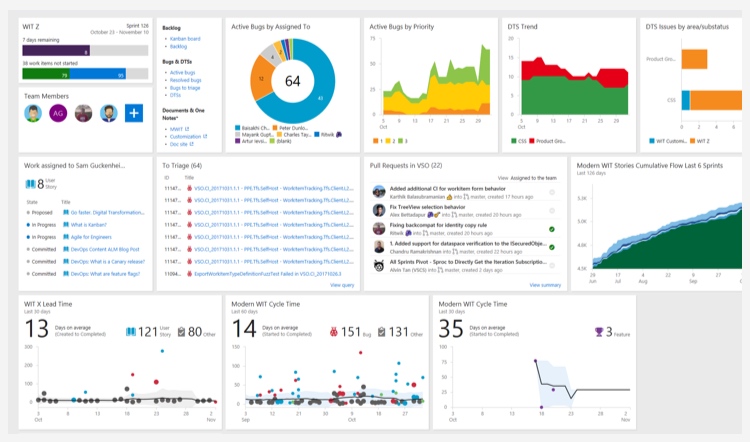Toggle the WIT Z legend in DTS Issues chart

(700, 141)
